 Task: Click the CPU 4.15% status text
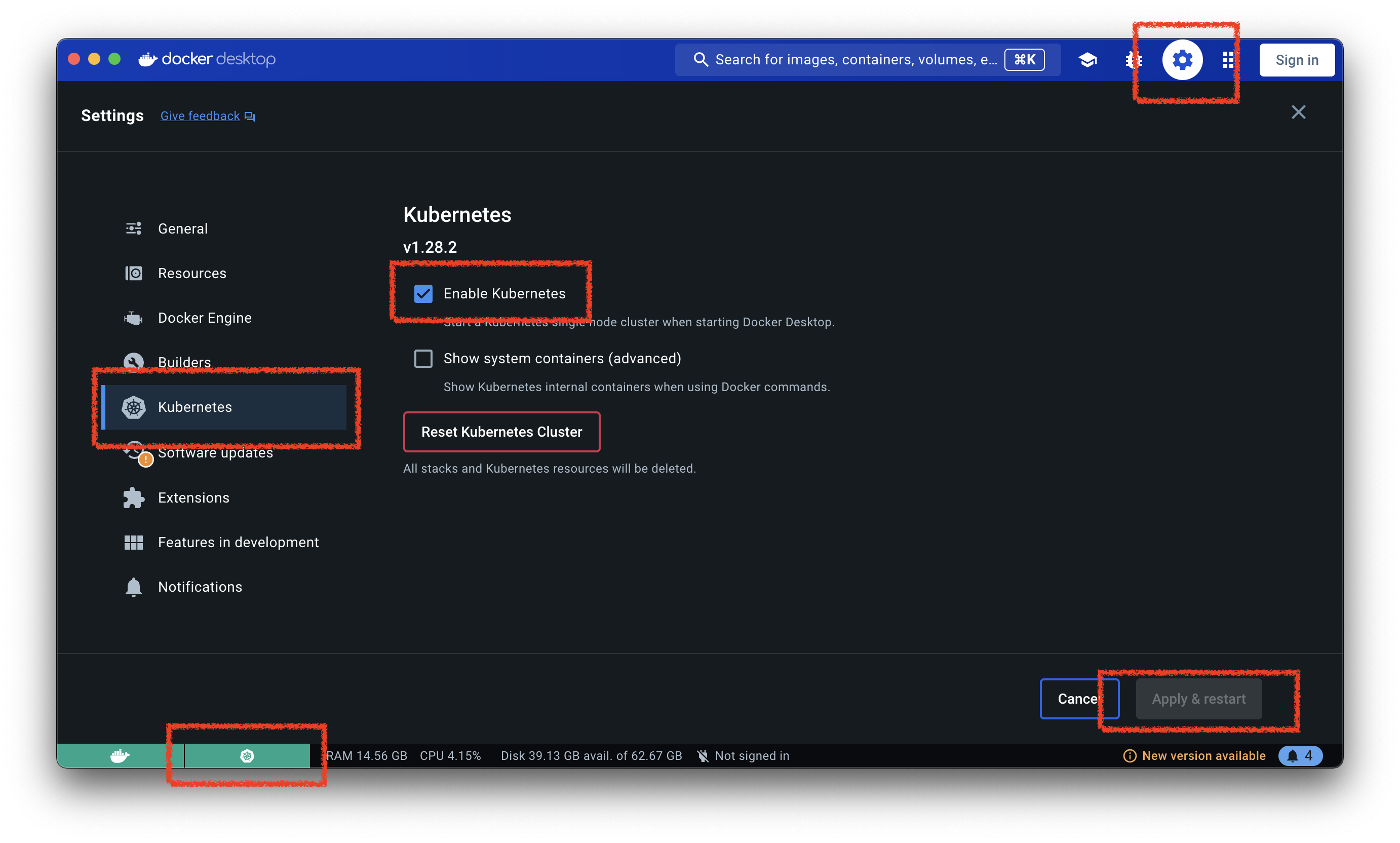[450, 755]
